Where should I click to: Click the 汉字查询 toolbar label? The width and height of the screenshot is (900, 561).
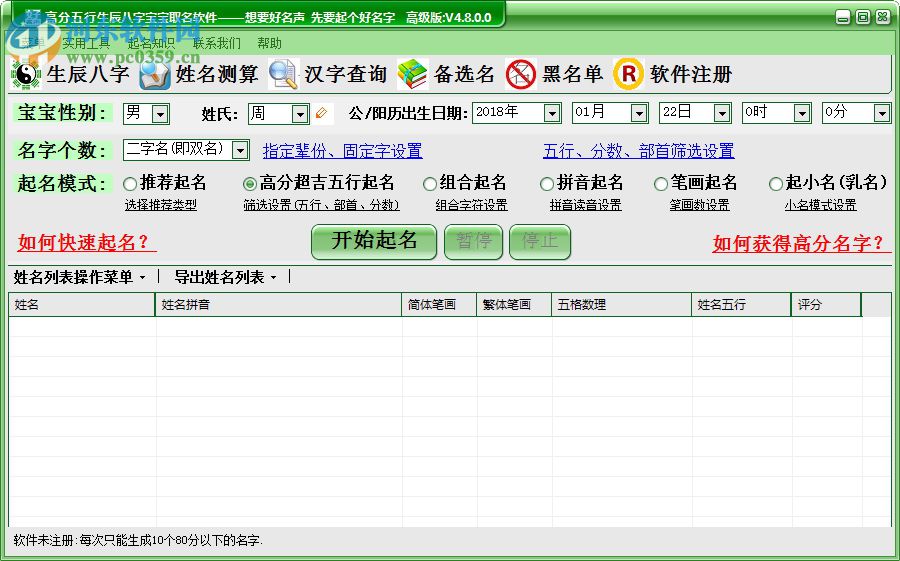pyautogui.click(x=345, y=75)
